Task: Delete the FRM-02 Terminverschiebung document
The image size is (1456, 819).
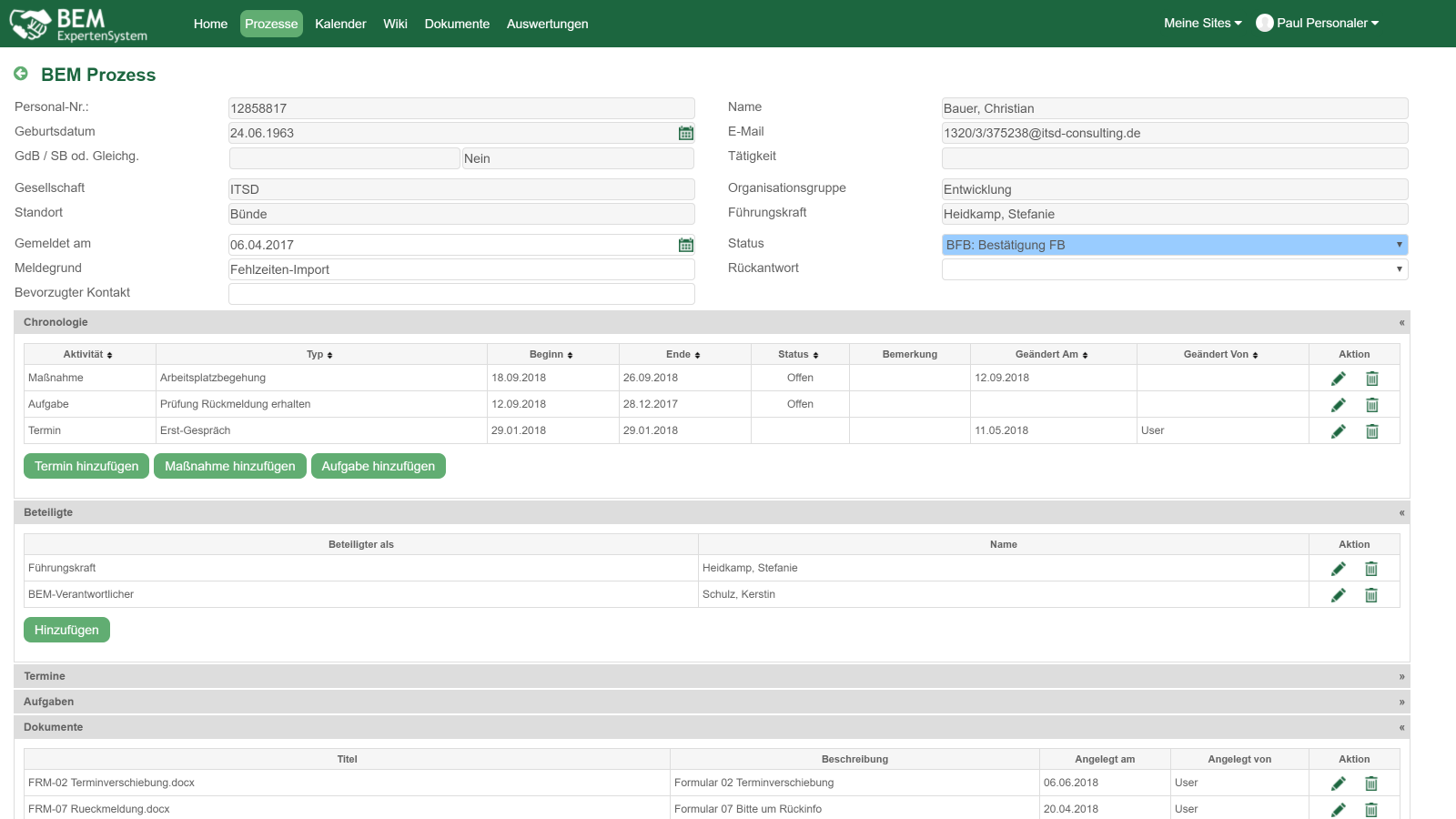Action: point(1371,784)
